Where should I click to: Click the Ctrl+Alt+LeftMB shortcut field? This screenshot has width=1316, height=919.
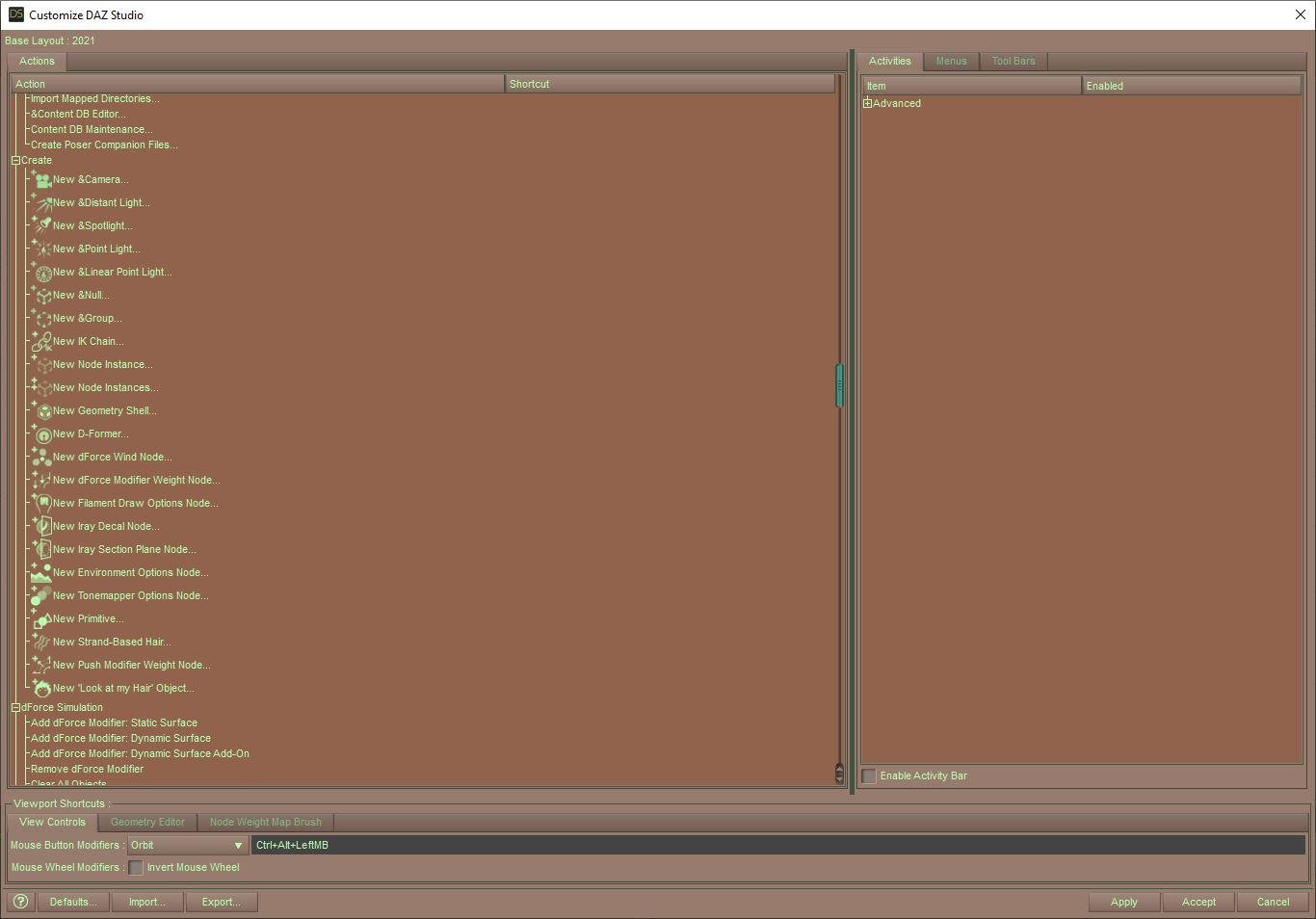(777, 846)
